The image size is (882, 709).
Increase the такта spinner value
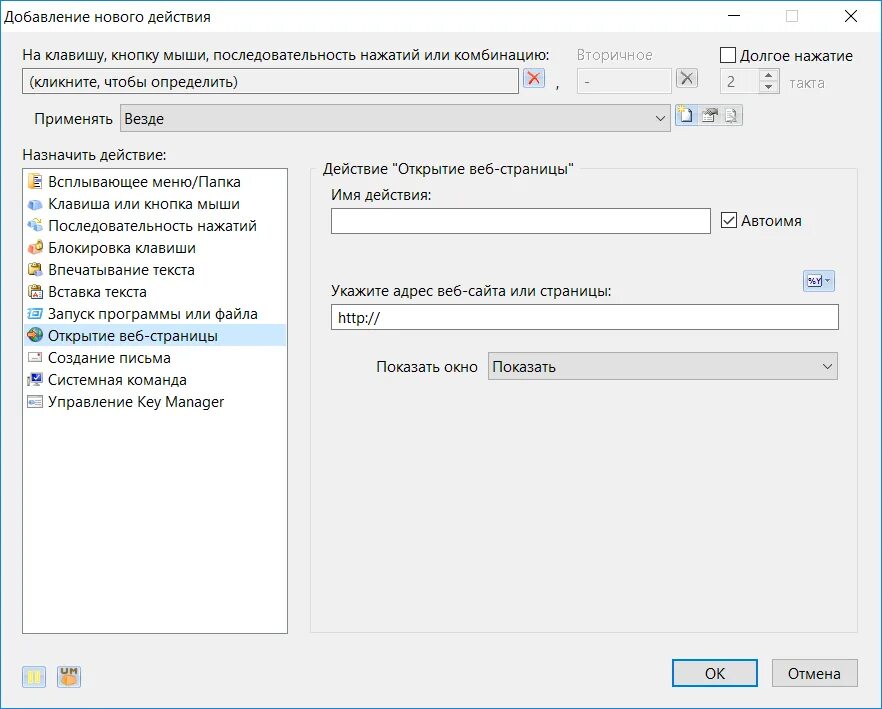pos(768,75)
